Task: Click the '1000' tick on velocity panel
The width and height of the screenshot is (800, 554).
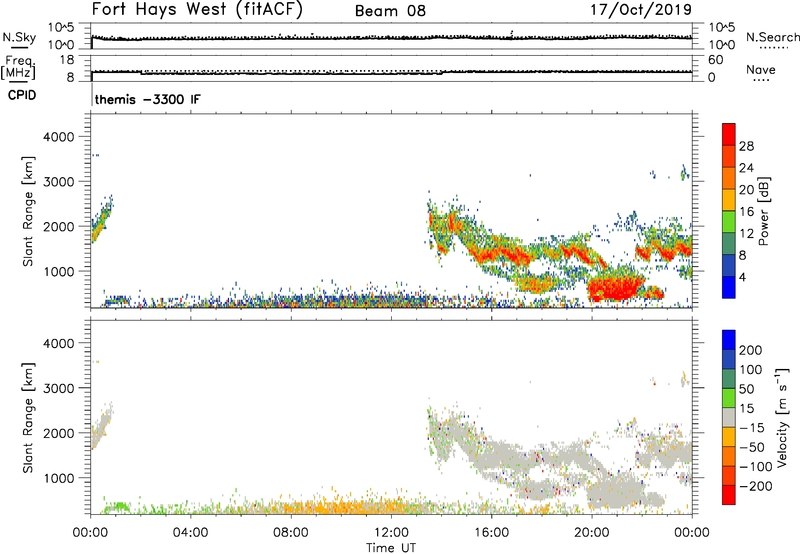Action: coord(59,478)
